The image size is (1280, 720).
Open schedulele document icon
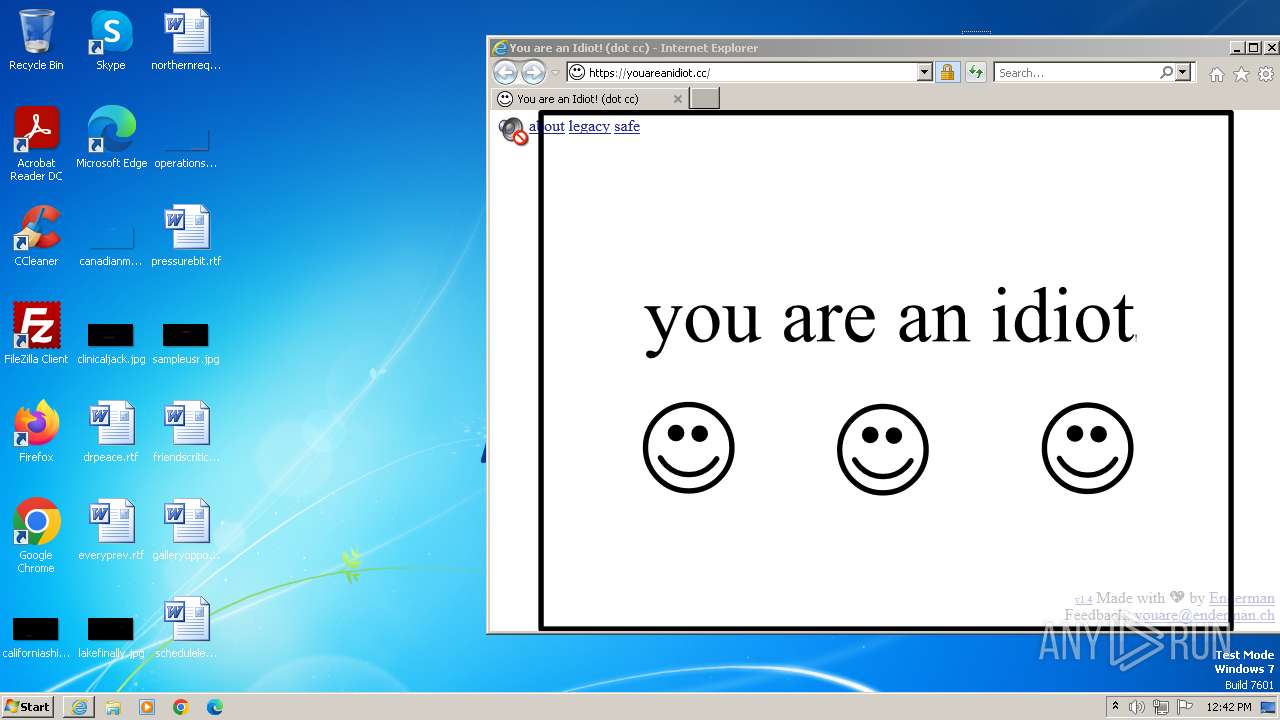coord(186,628)
